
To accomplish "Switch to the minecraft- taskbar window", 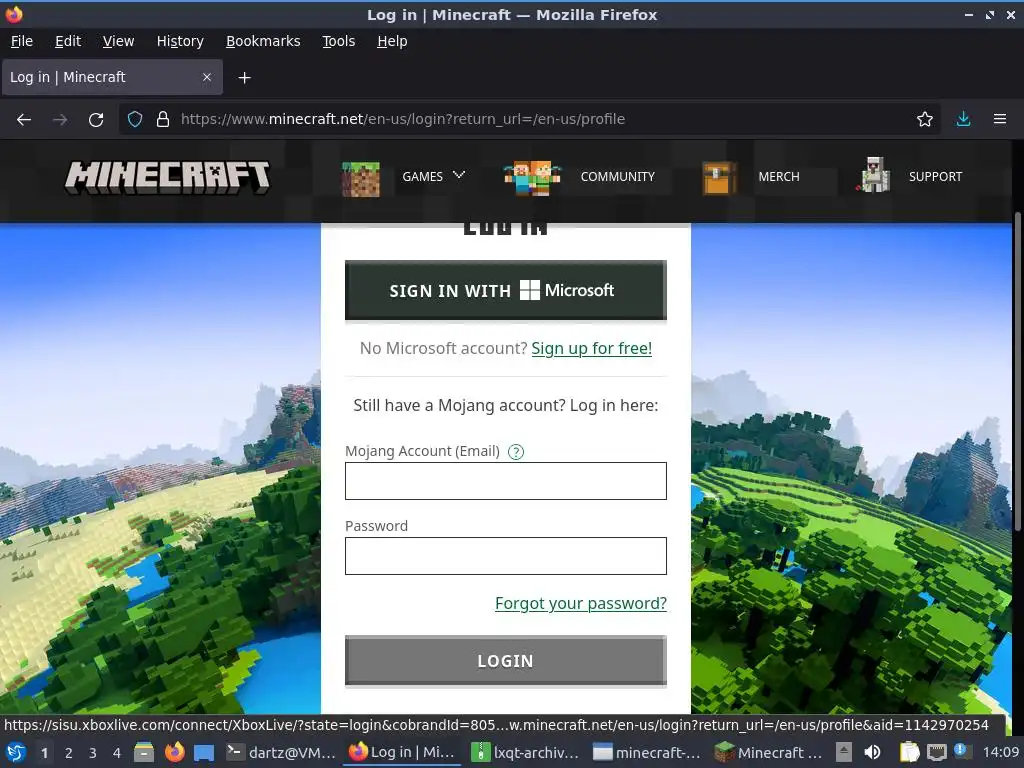I will point(647,752).
